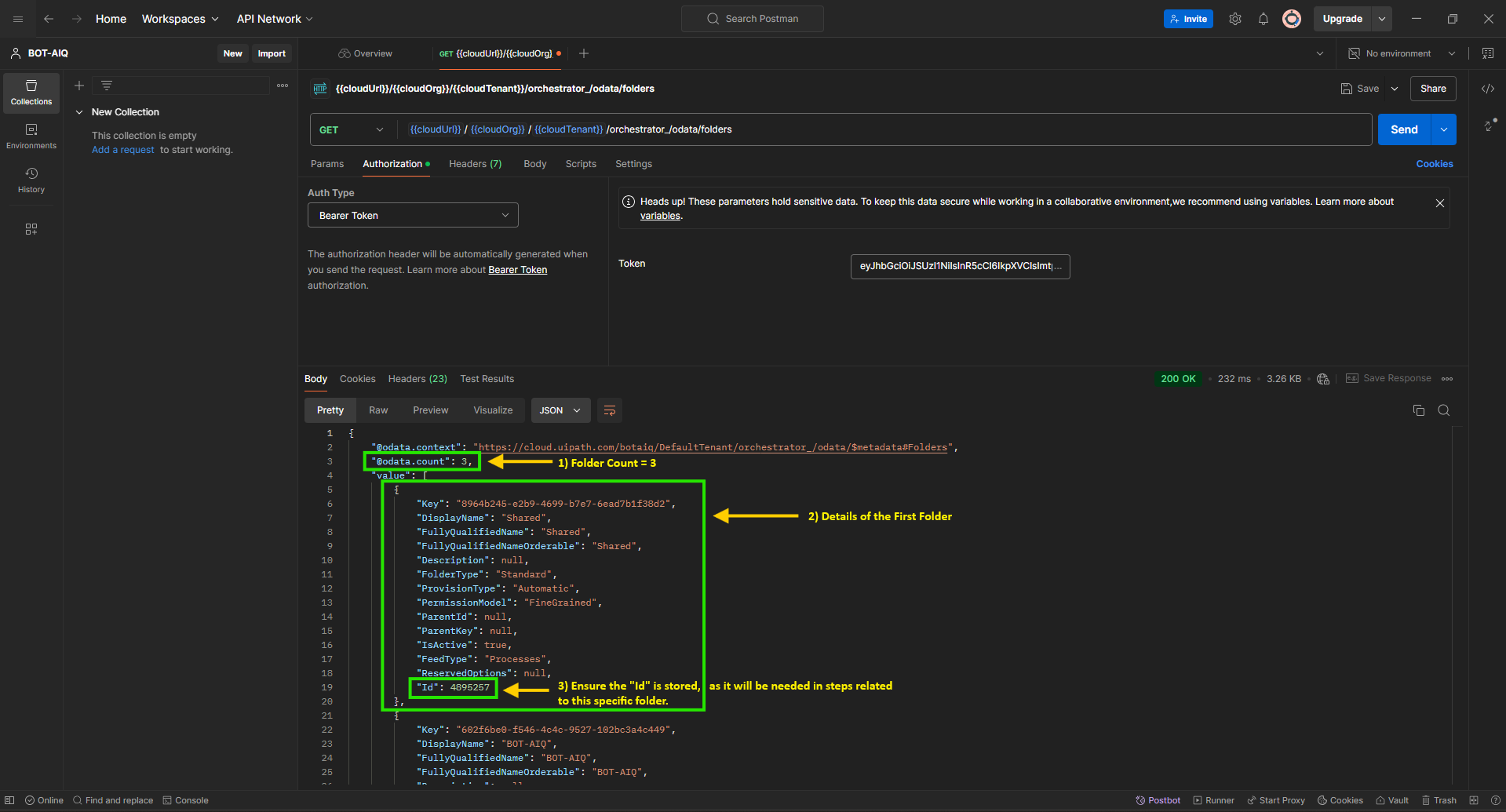Switch to Test Results tab

pos(487,379)
